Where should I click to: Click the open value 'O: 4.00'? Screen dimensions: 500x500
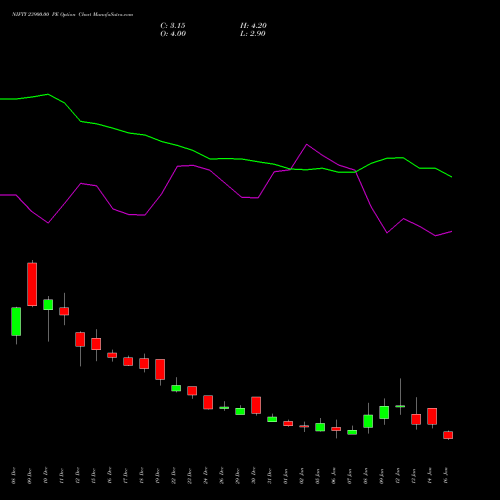pos(173,34)
